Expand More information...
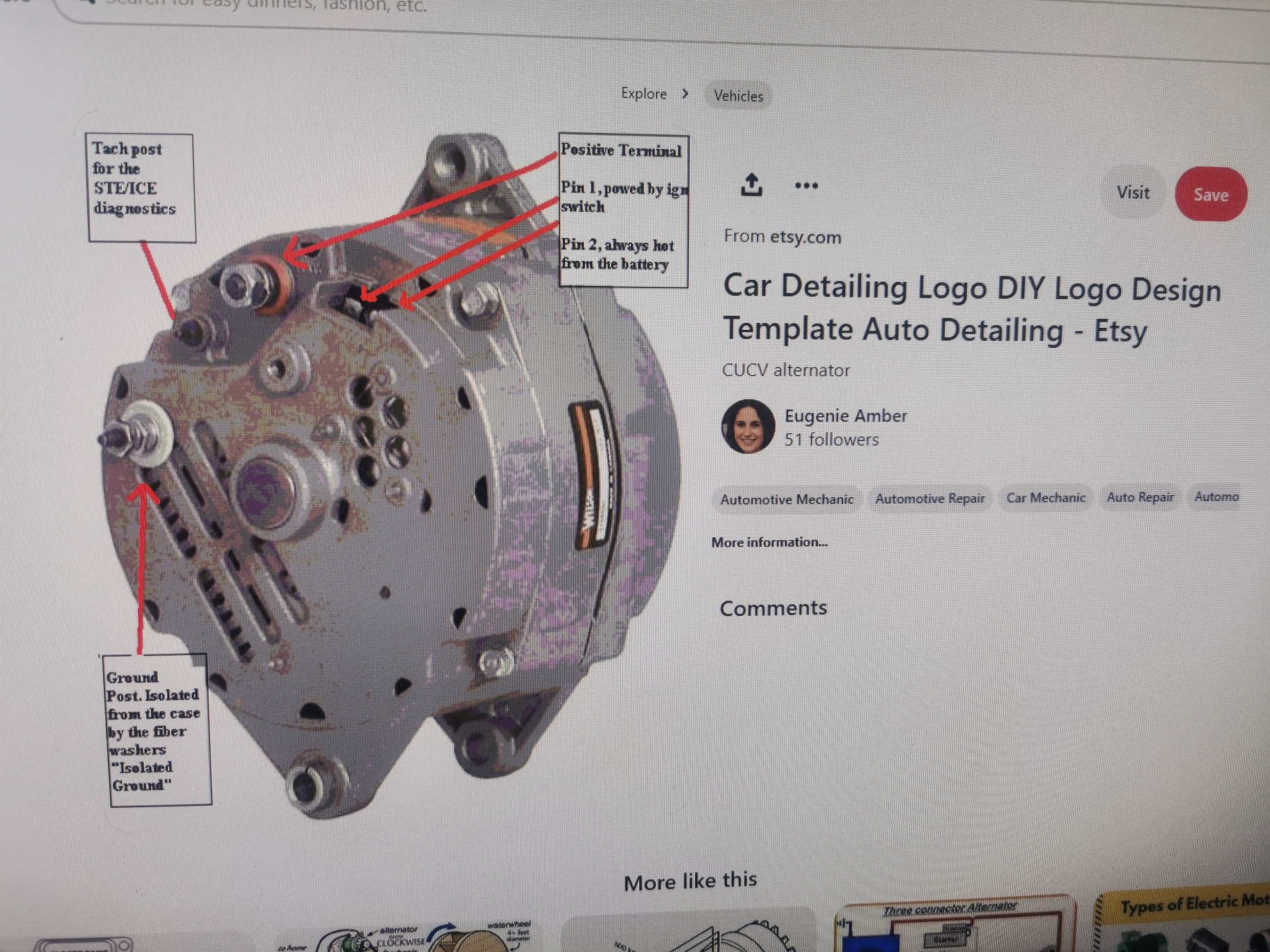The height and width of the screenshot is (952, 1270). click(x=769, y=542)
